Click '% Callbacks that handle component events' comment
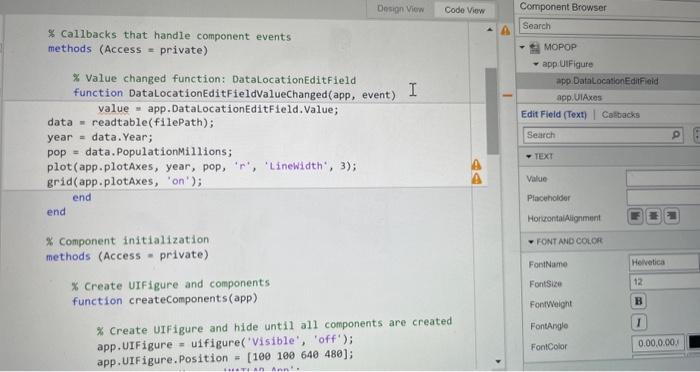 tap(170, 35)
